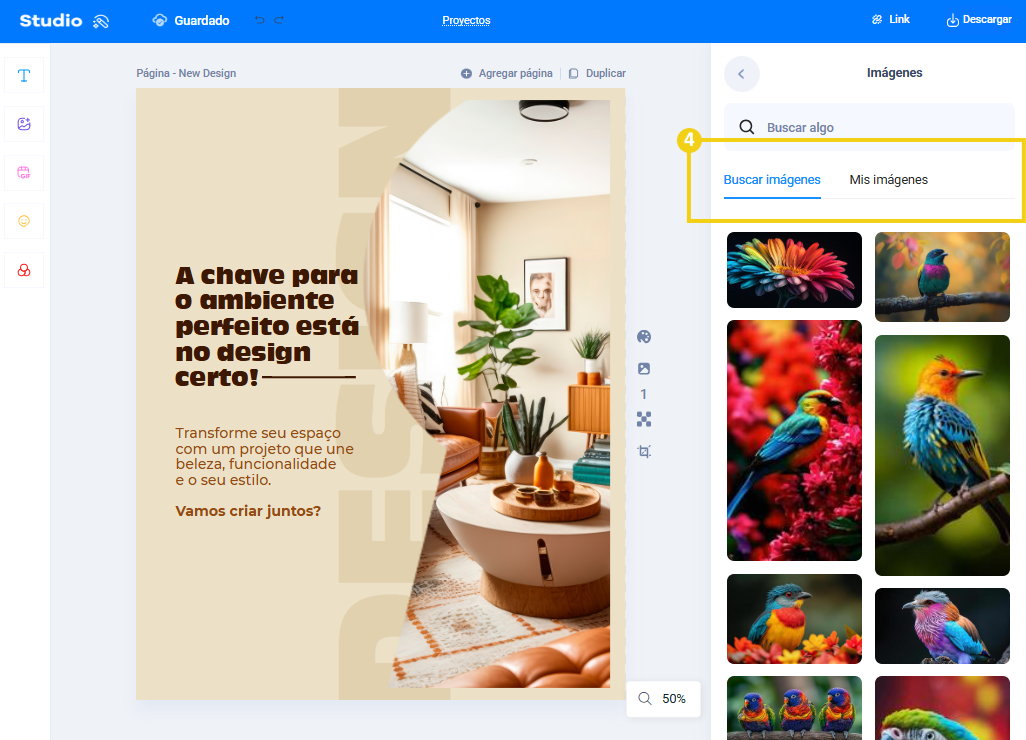This screenshot has height=740, width=1026.
Task: Click the image icon beside canvas
Action: [644, 369]
